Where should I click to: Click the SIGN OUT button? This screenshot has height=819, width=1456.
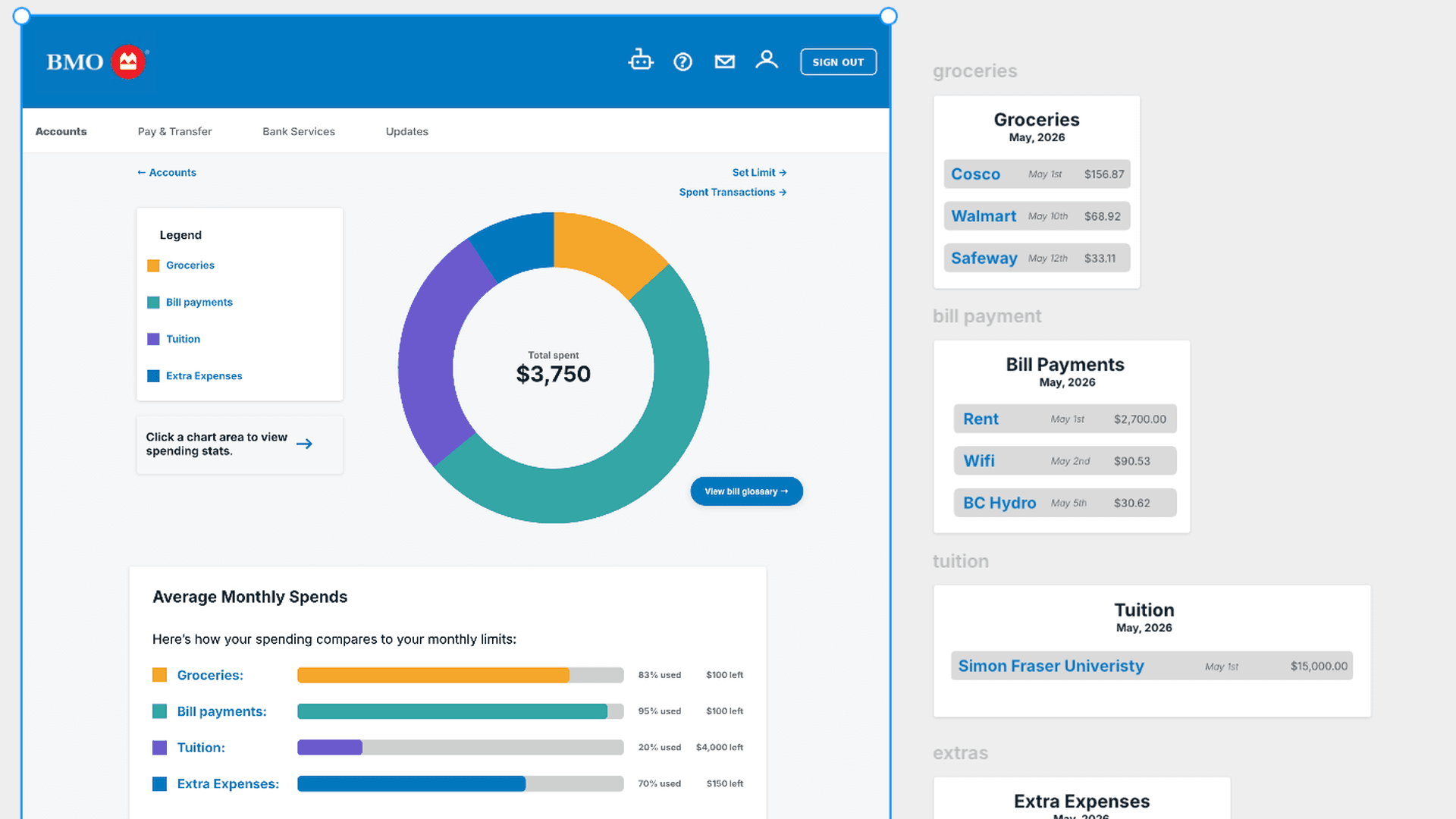click(838, 62)
